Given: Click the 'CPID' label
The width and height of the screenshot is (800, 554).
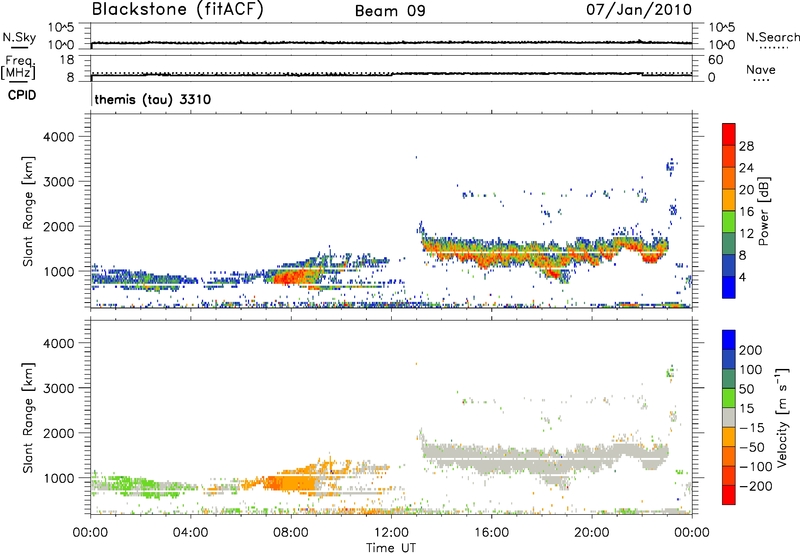Looking at the screenshot, I should (22, 95).
